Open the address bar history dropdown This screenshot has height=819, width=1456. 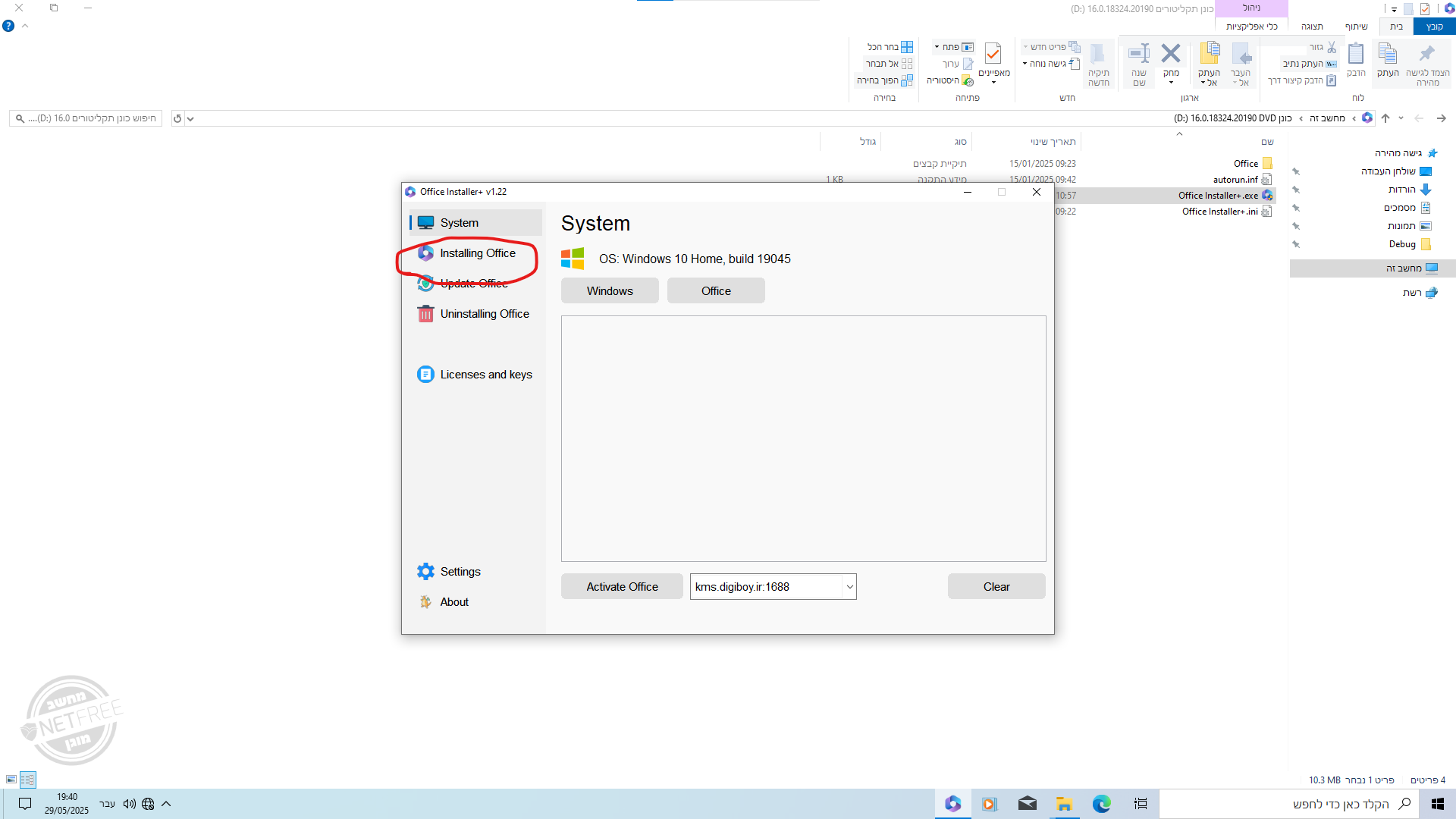[190, 118]
